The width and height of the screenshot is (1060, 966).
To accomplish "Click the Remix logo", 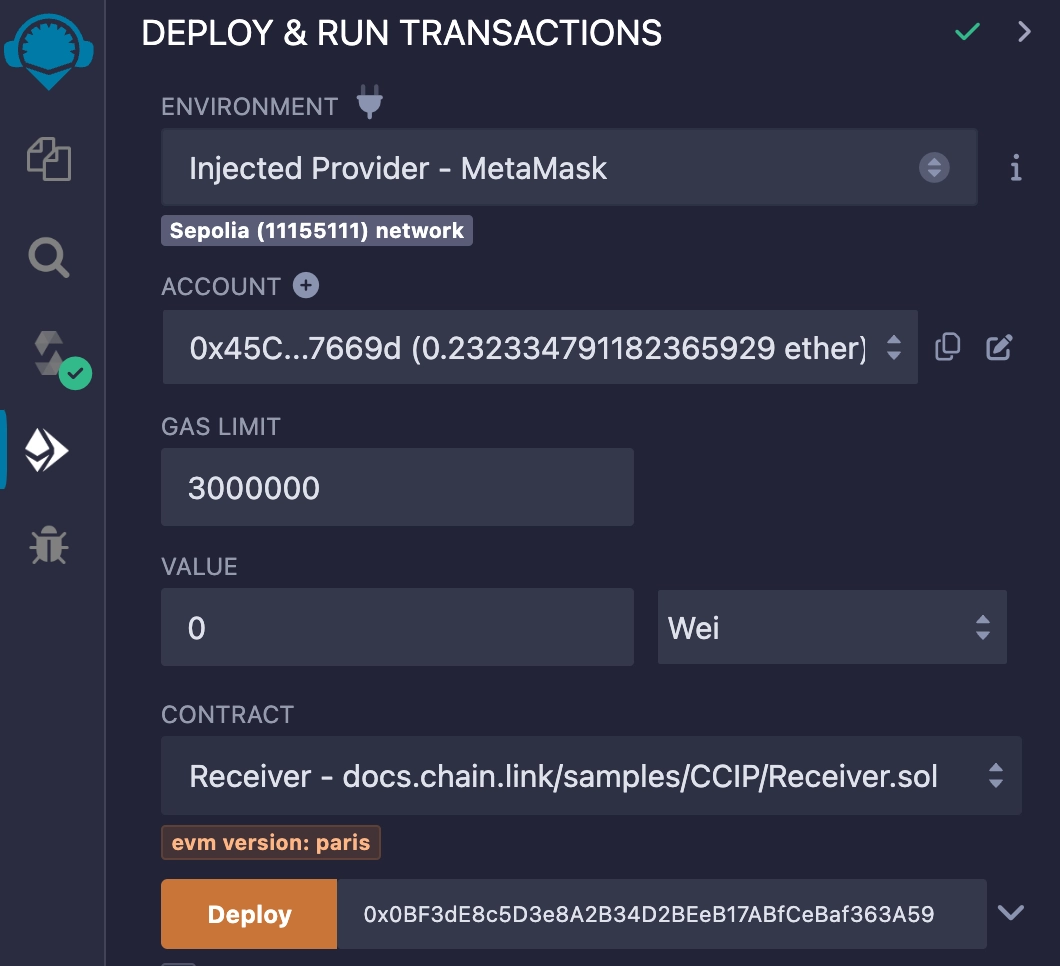I will pyautogui.click(x=48, y=48).
